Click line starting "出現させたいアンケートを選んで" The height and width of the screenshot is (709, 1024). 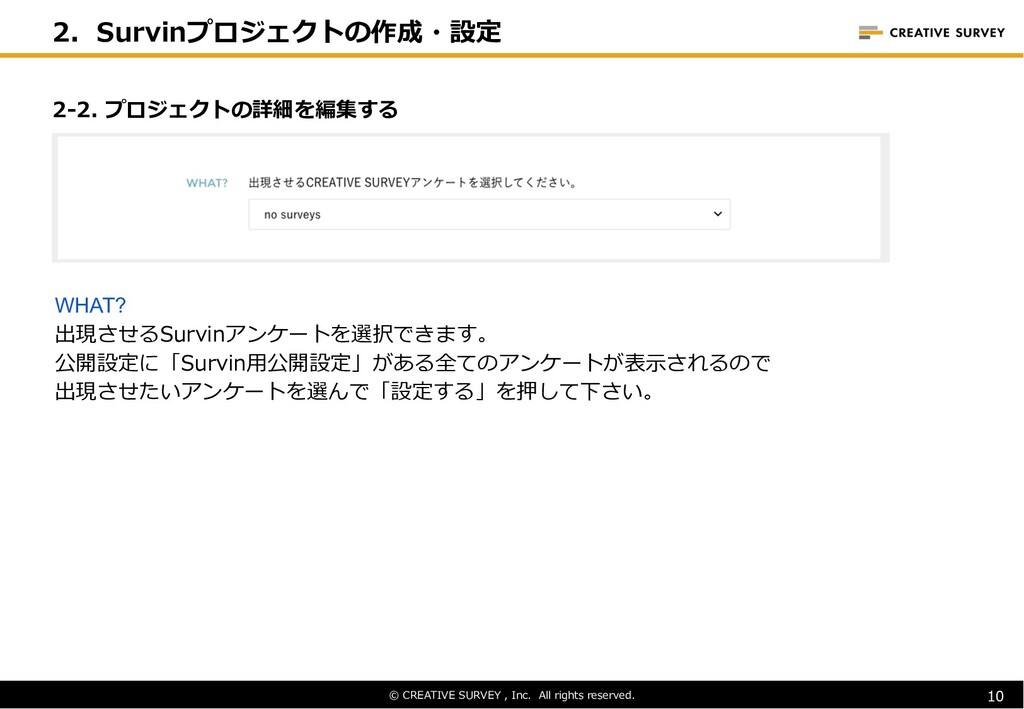(355, 392)
